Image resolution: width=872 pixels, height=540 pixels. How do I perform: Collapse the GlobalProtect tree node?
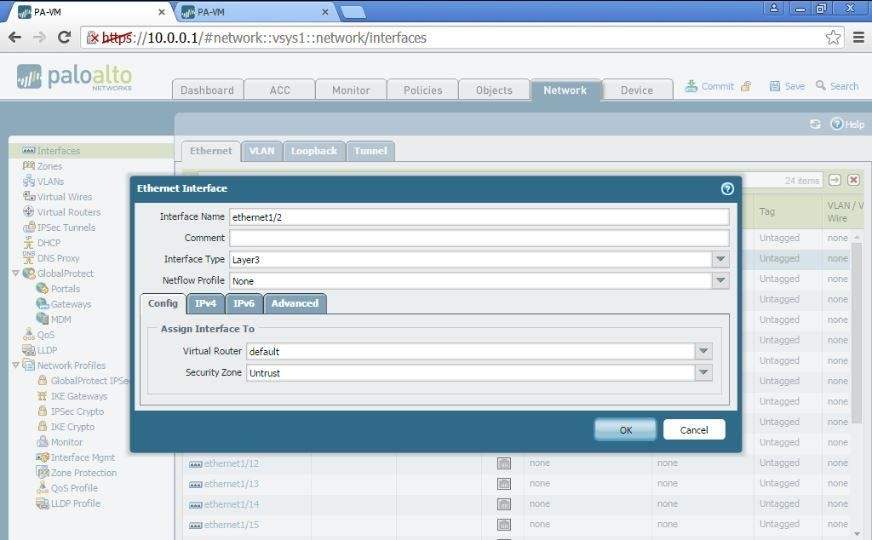point(15,273)
